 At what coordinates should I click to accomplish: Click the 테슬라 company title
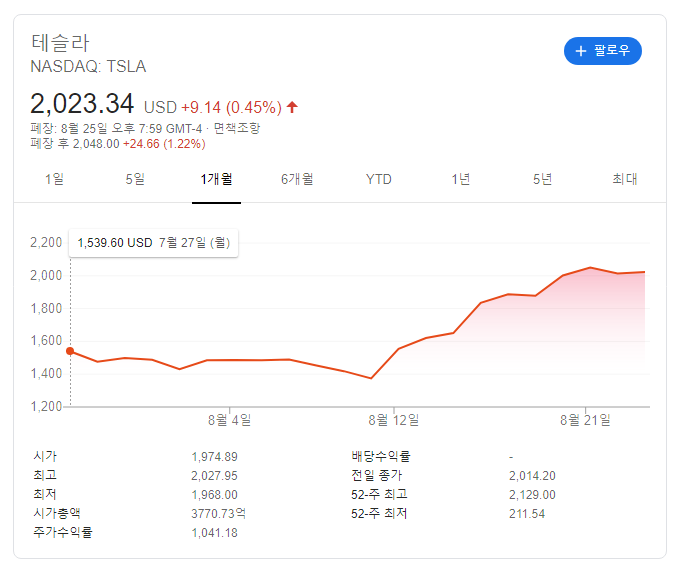pyautogui.click(x=60, y=43)
